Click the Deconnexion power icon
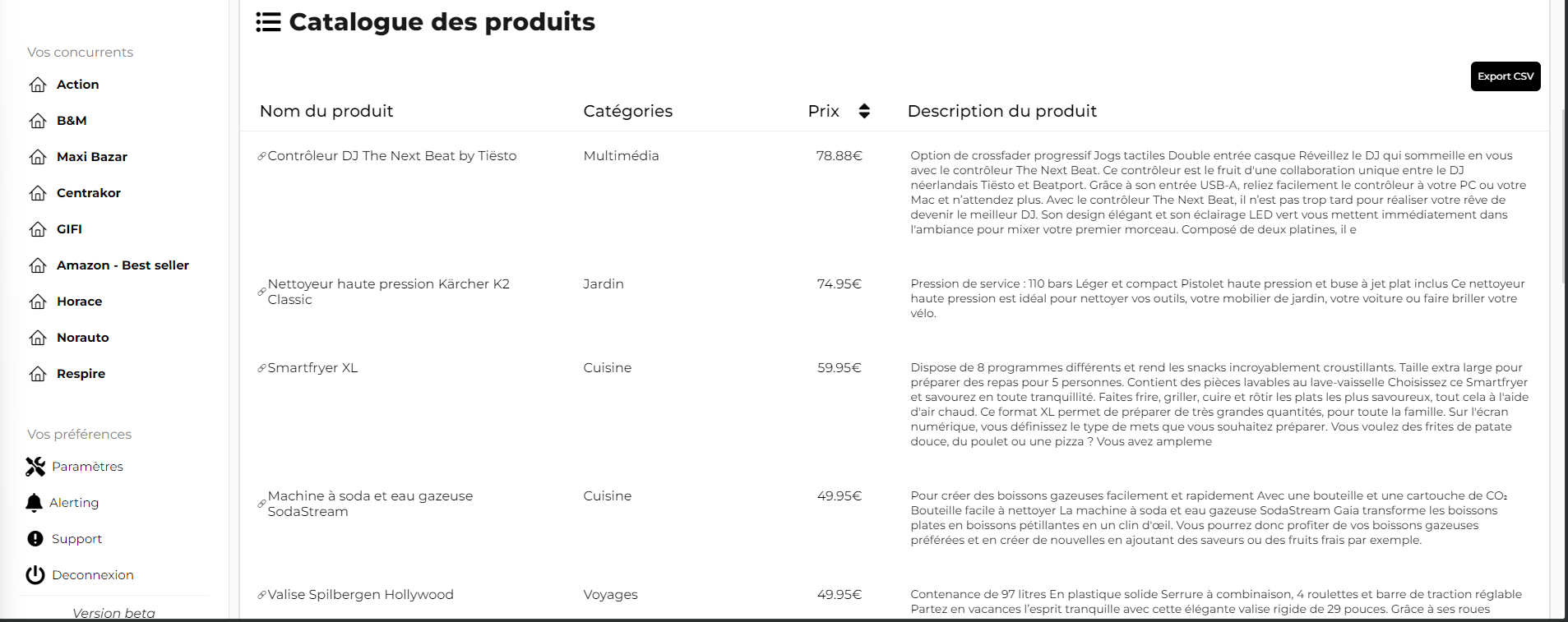Screen dimensions: 1568x622 click(x=35, y=575)
